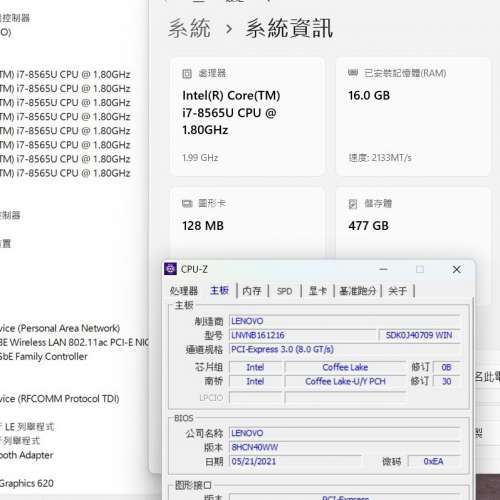This screenshot has width=500, height=500.
Task: Click the storage icon on 儲存體 card
Action: click(353, 204)
